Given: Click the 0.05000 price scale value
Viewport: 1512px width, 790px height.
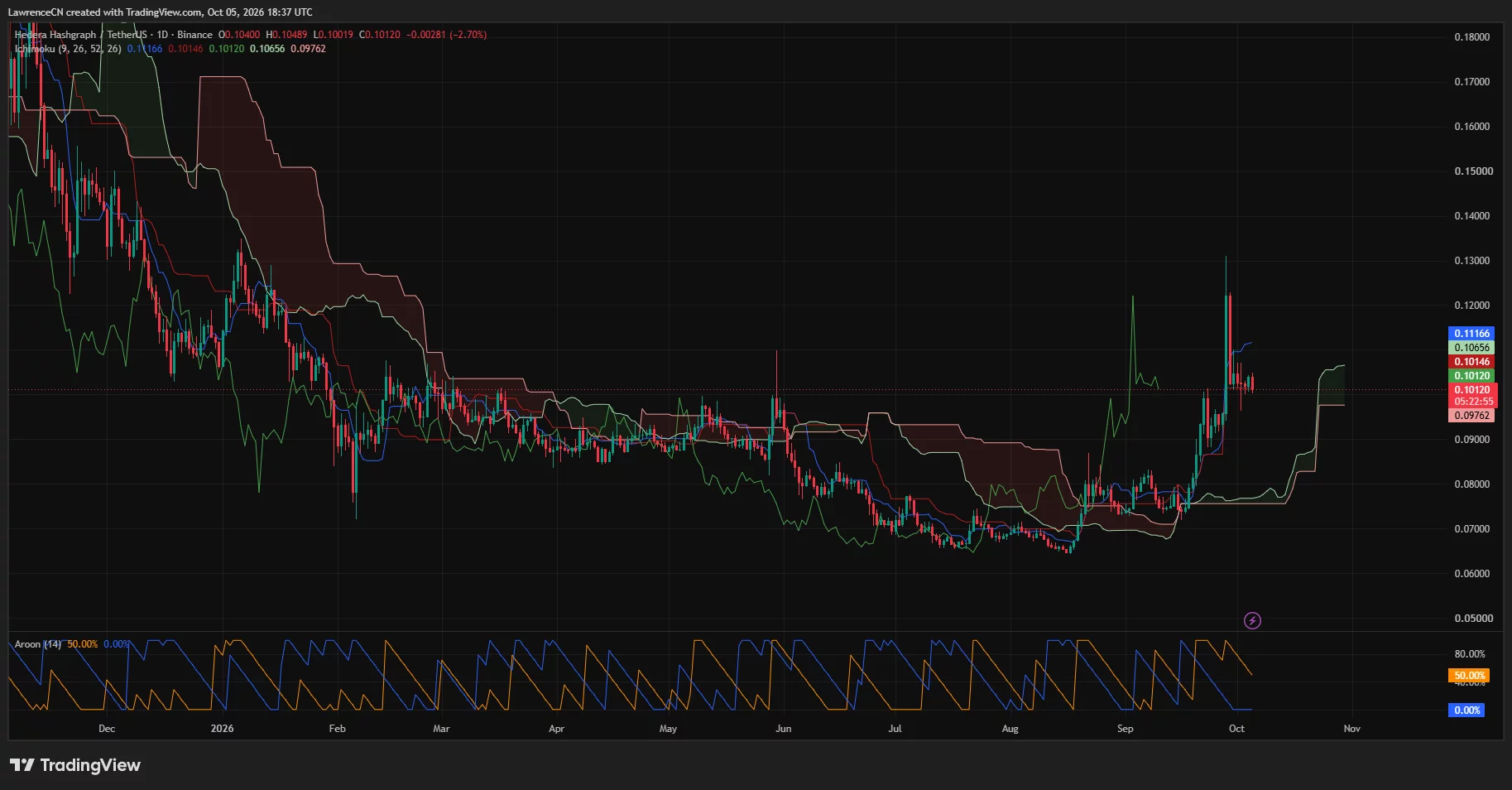Looking at the screenshot, I should [x=1472, y=619].
